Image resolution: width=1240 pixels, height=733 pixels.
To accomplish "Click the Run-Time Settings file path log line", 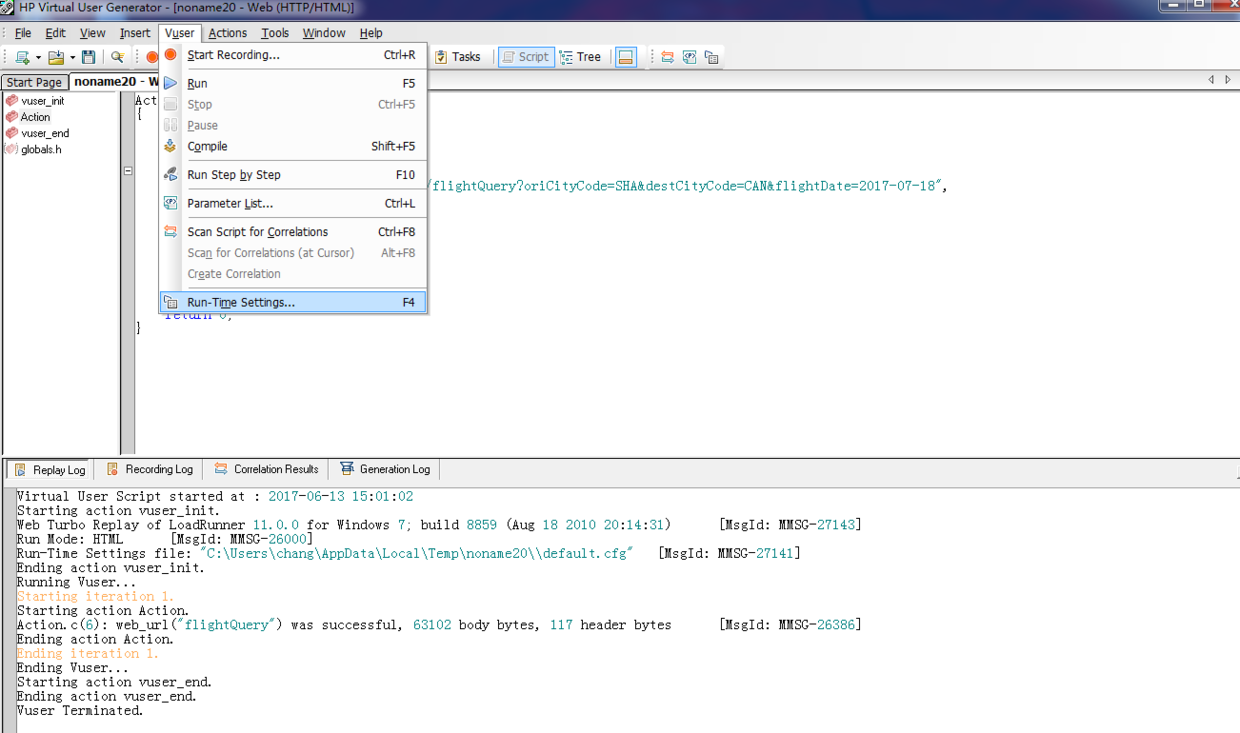I will pos(409,553).
